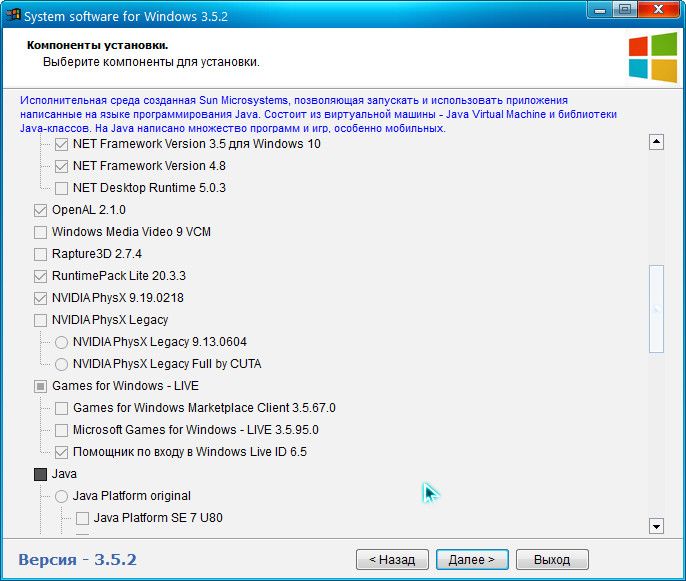Proceed with the Далее button

(472, 560)
